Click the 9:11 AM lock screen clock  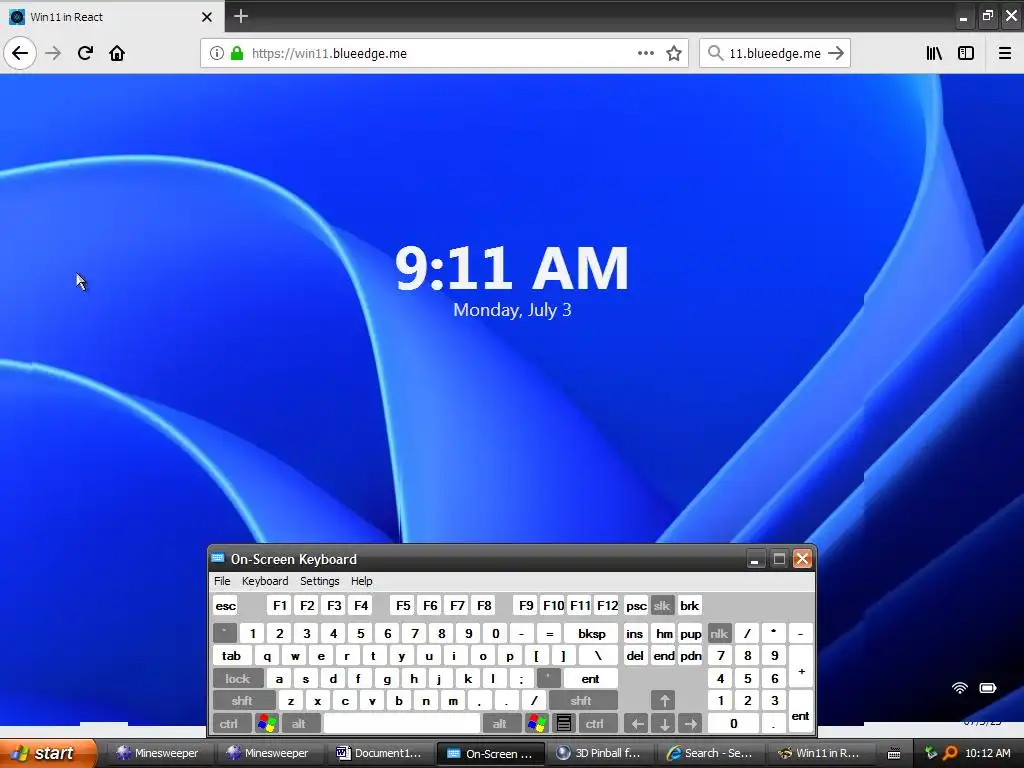512,268
